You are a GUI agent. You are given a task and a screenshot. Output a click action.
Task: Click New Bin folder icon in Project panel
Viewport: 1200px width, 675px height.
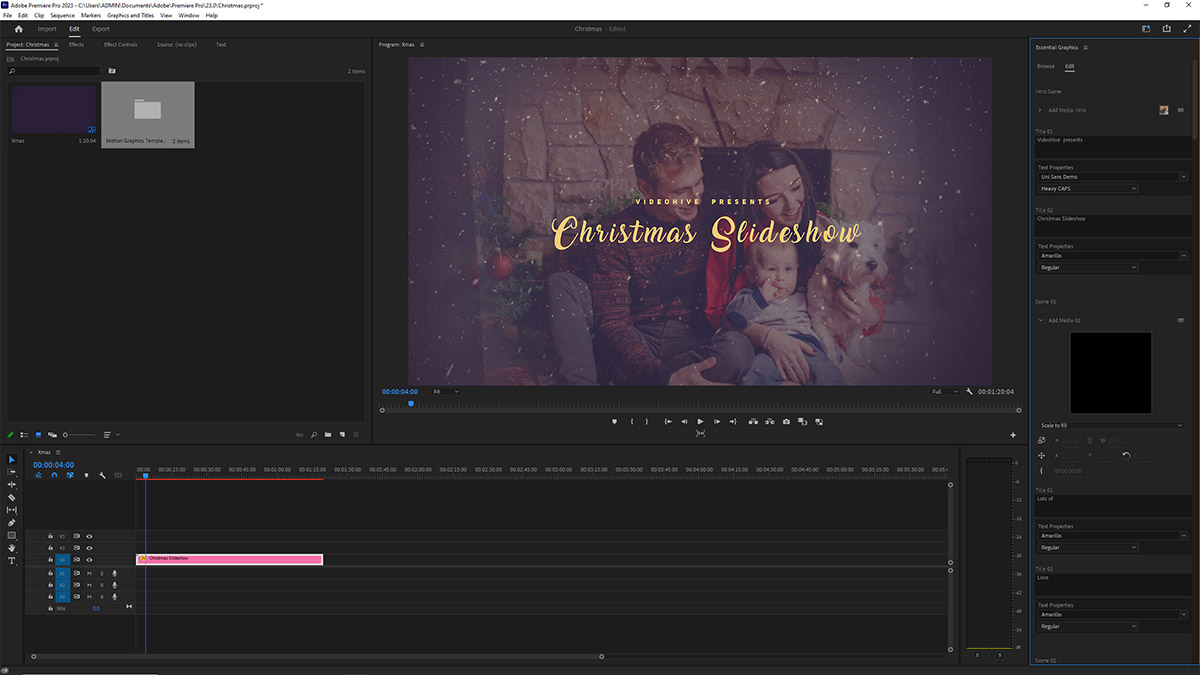coord(328,435)
